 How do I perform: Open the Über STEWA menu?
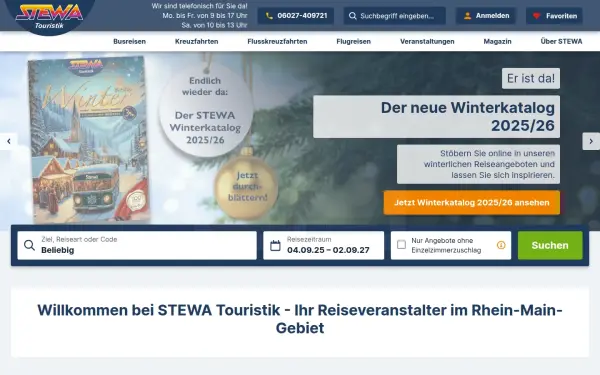[x=561, y=41]
